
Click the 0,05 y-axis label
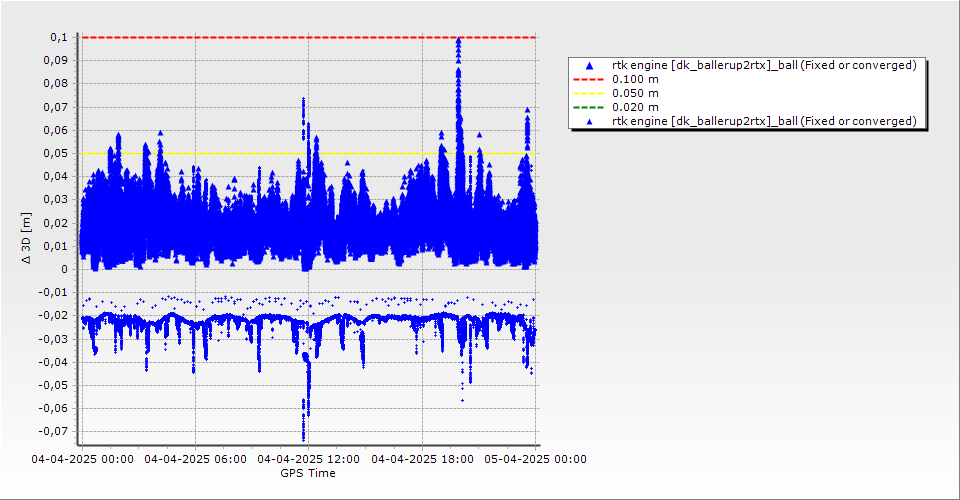(x=56, y=154)
